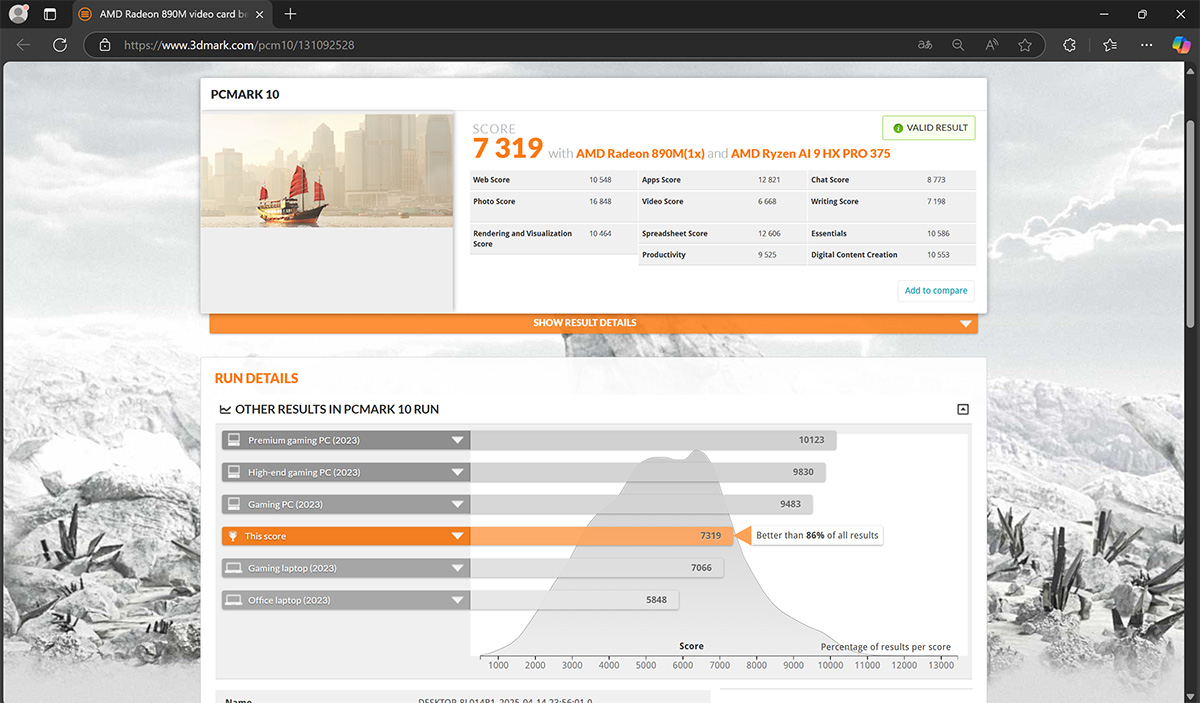1200x703 pixels.
Task: Click the zoom magnifier icon in address bar
Action: [x=958, y=45]
